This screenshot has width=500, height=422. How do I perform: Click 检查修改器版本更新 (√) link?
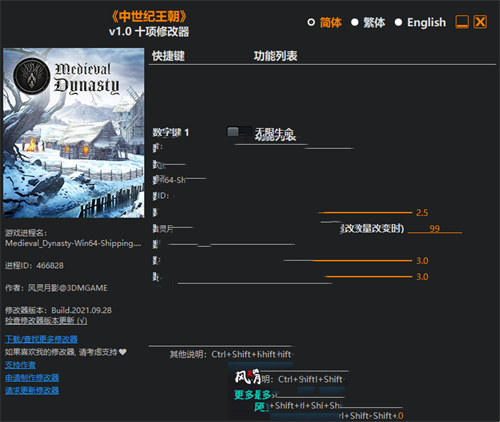pos(46,321)
